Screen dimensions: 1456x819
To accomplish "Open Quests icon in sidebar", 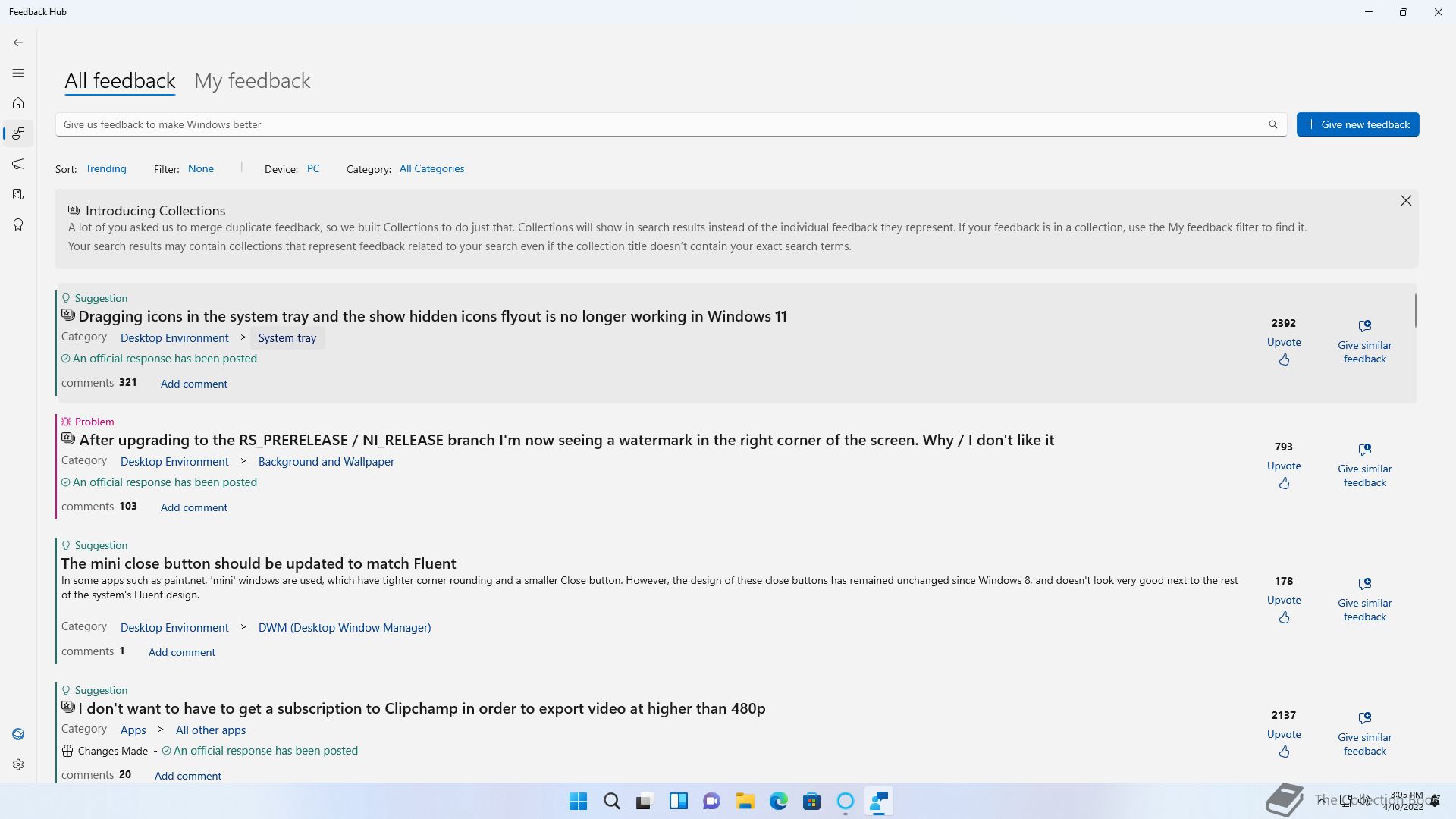I will tap(18, 194).
